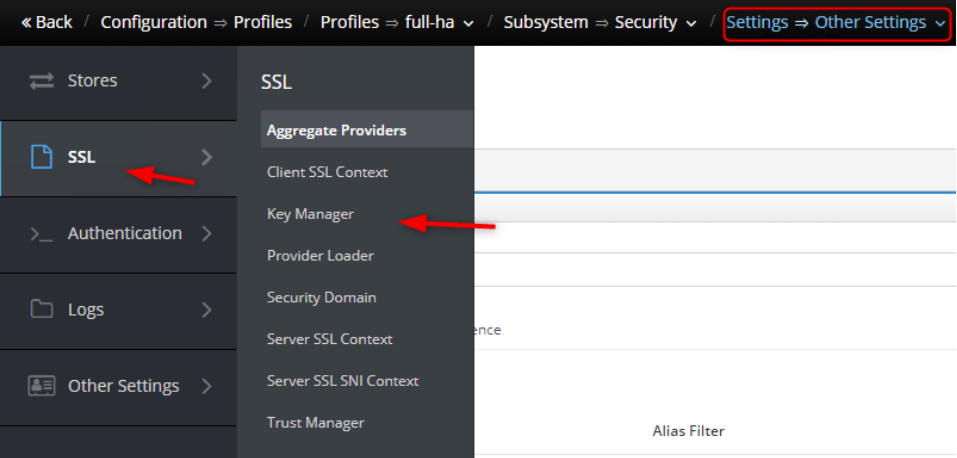Expand the Authentication submenu chevron
Screen dimensions: 957x458
tap(207, 234)
